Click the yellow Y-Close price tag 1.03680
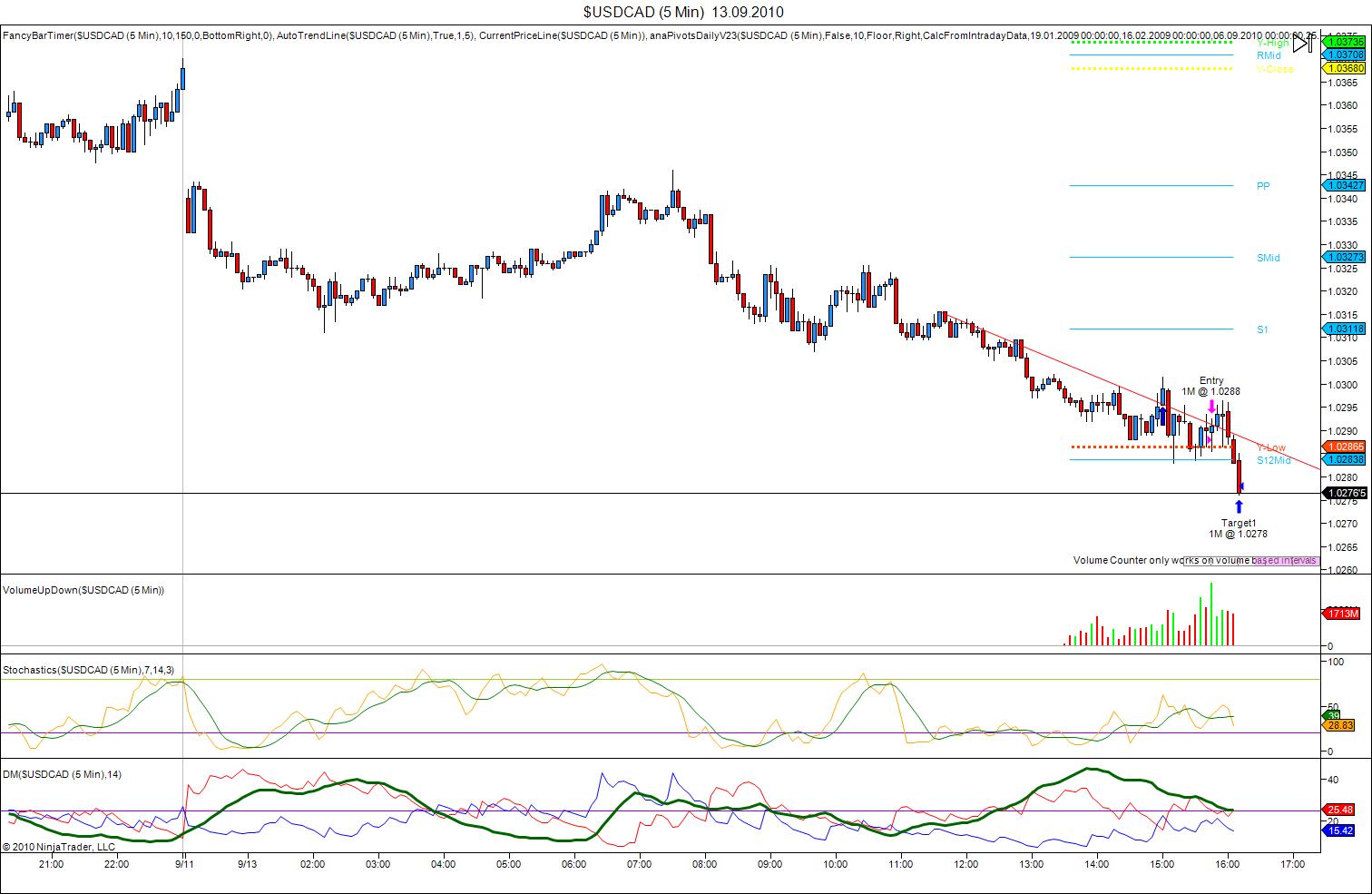 1345,68
